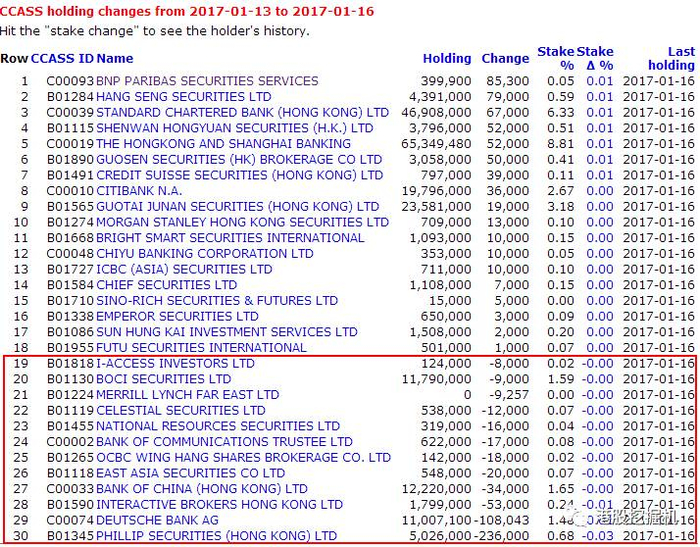The image size is (700, 547).
Task: Sort table by Name column header
Action: point(115,58)
